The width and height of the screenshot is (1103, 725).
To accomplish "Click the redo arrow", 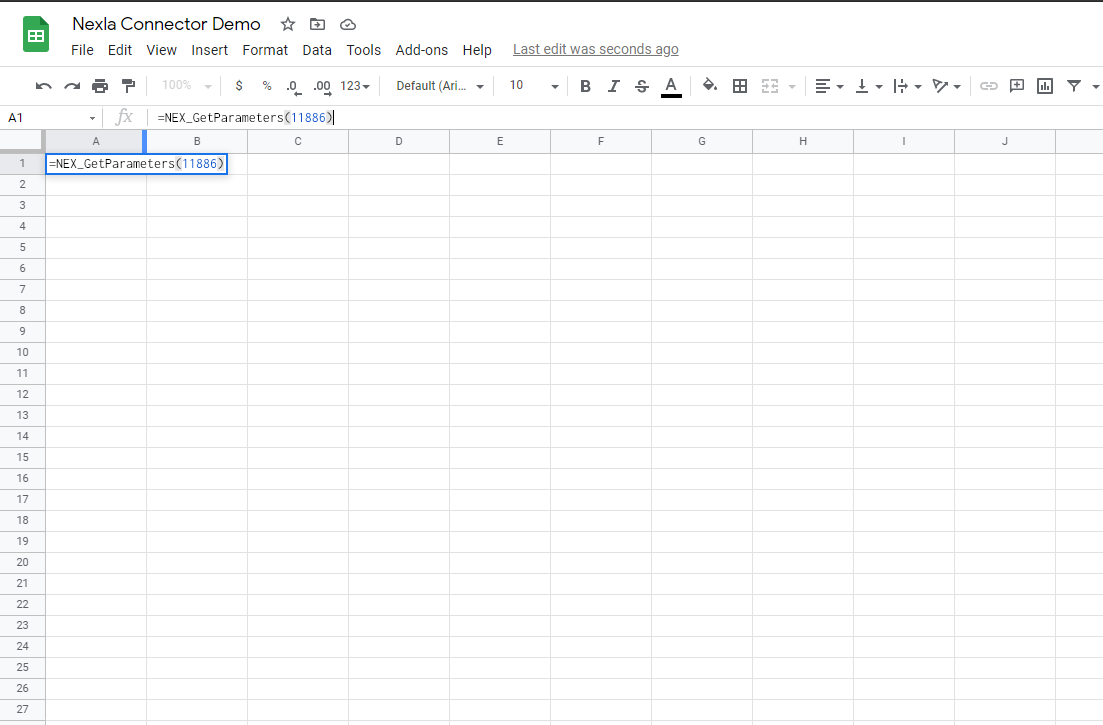I will pyautogui.click(x=72, y=86).
